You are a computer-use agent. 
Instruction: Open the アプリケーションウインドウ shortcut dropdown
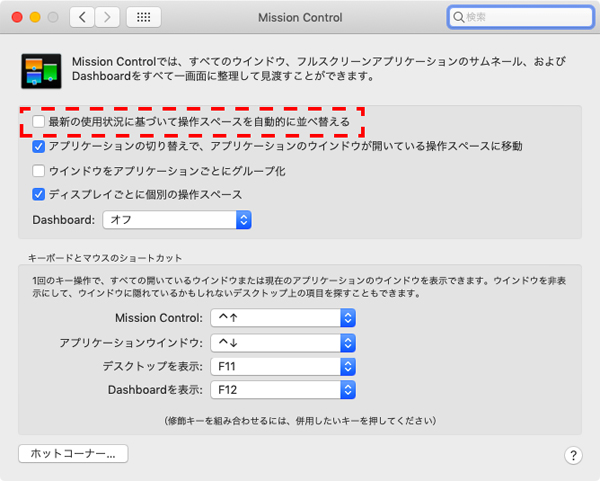coord(283,343)
